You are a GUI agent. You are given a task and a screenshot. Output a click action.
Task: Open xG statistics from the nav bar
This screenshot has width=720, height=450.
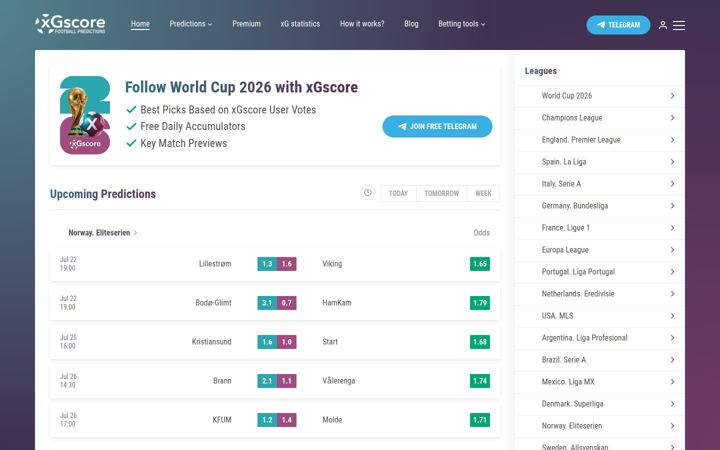pyautogui.click(x=300, y=24)
